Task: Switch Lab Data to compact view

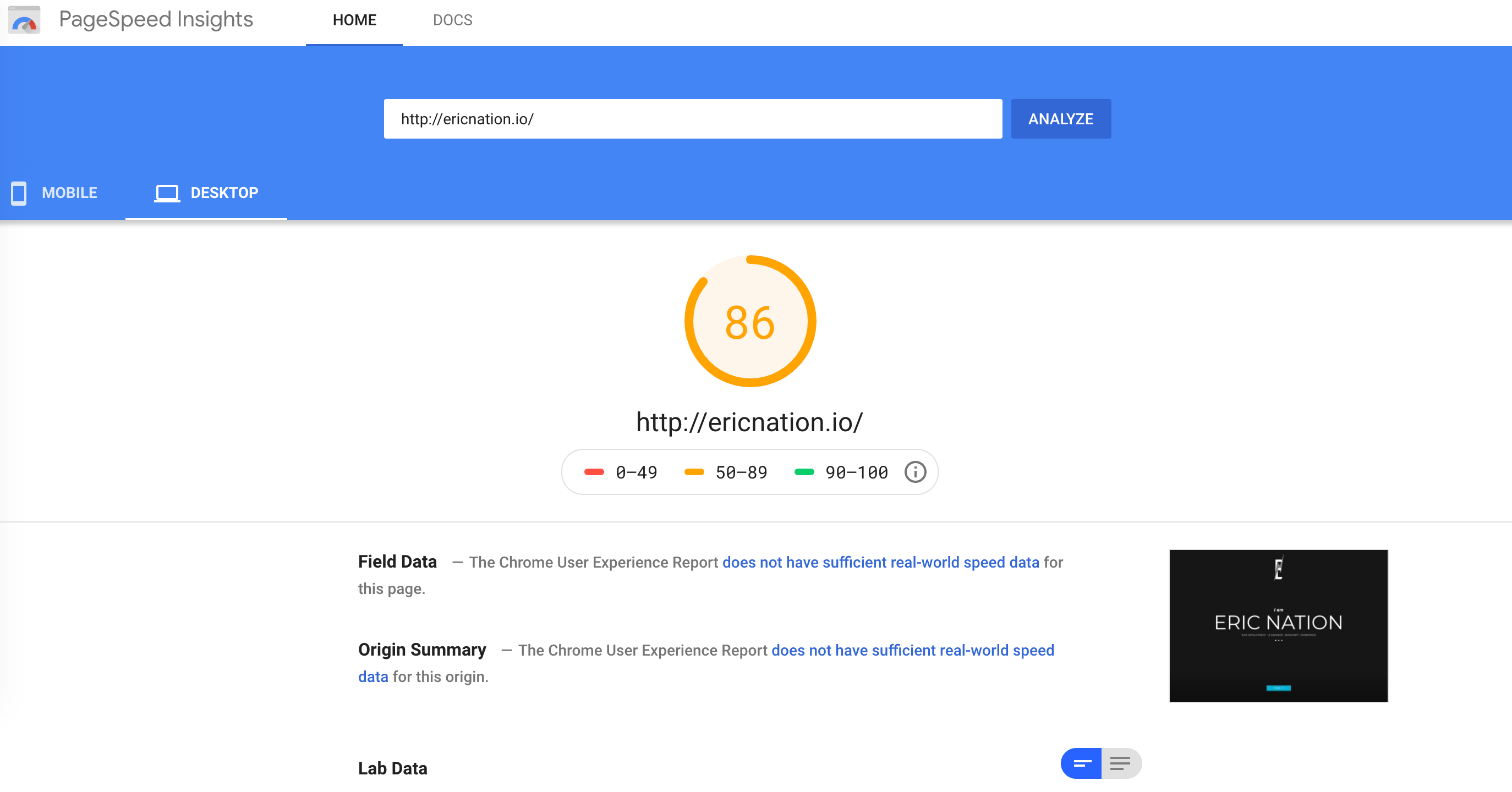Action: (1081, 763)
